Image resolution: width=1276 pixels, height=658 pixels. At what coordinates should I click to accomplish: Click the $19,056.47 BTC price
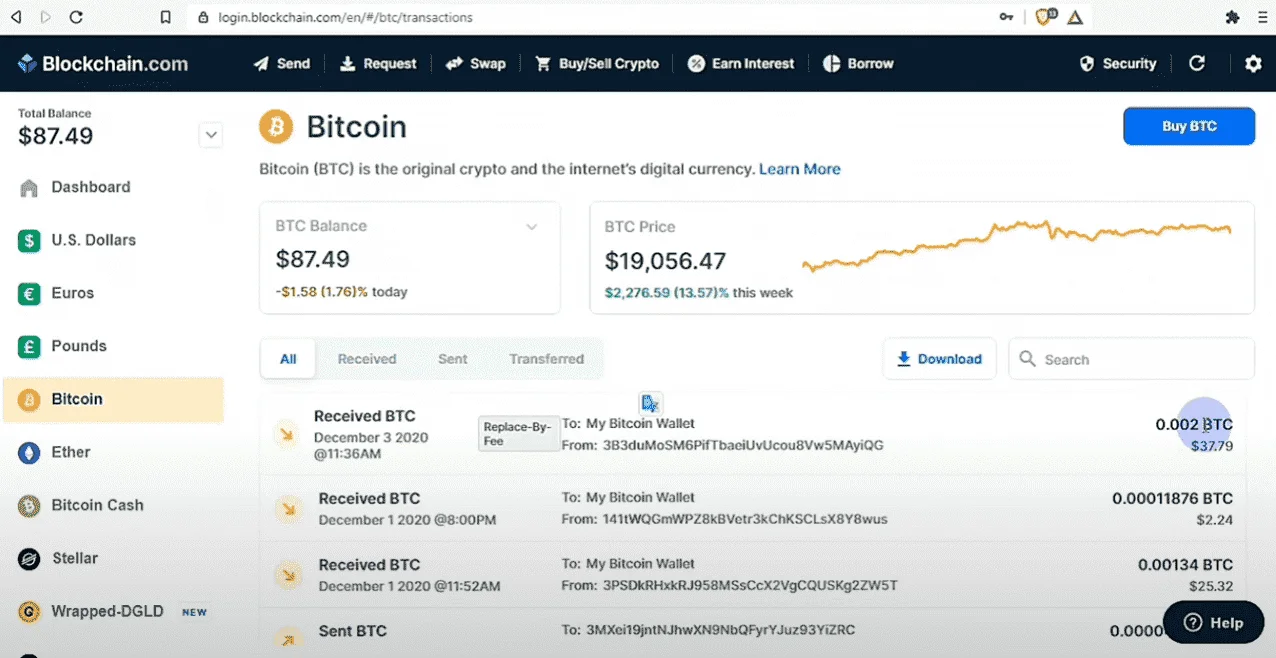(x=665, y=261)
